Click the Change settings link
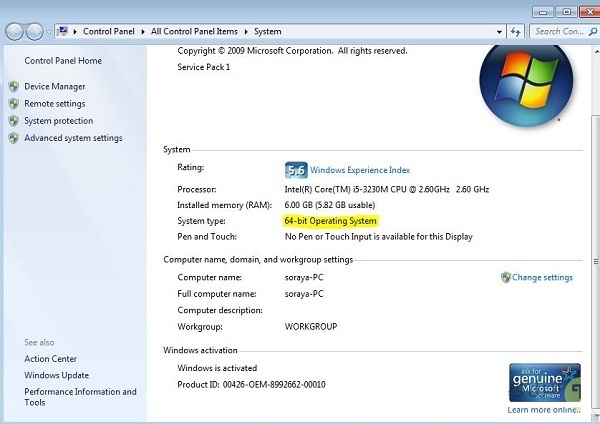 542,277
